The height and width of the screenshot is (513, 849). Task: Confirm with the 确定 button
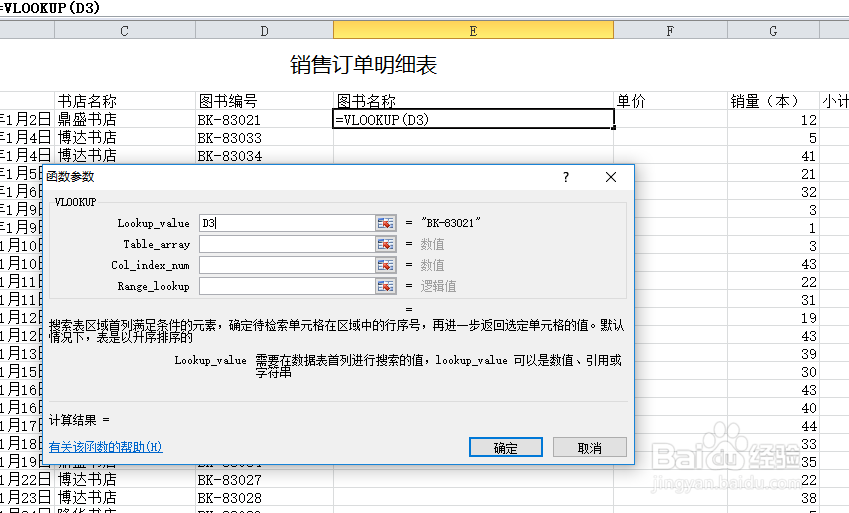point(506,447)
